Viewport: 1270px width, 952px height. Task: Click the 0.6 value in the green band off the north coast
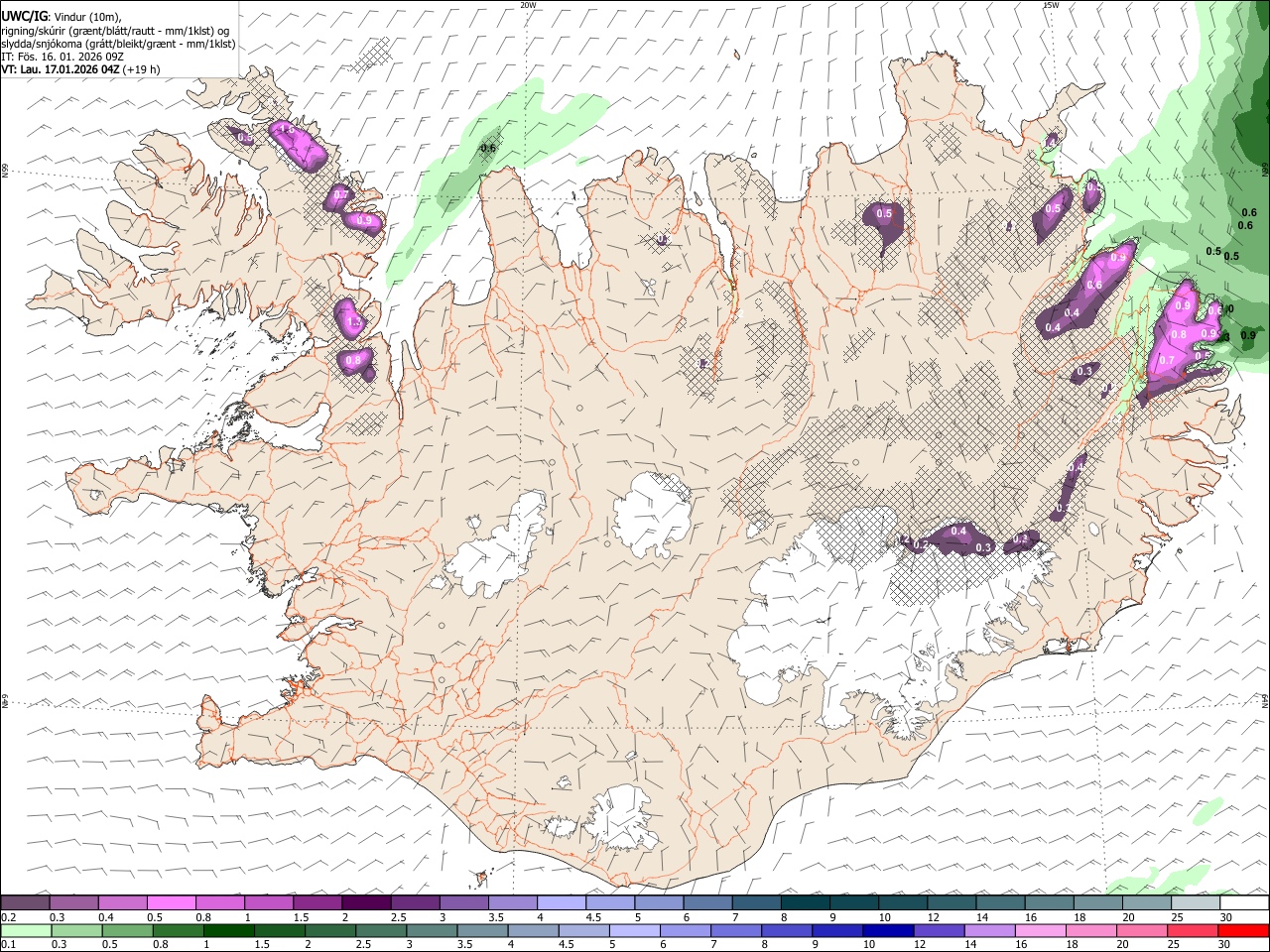click(488, 149)
